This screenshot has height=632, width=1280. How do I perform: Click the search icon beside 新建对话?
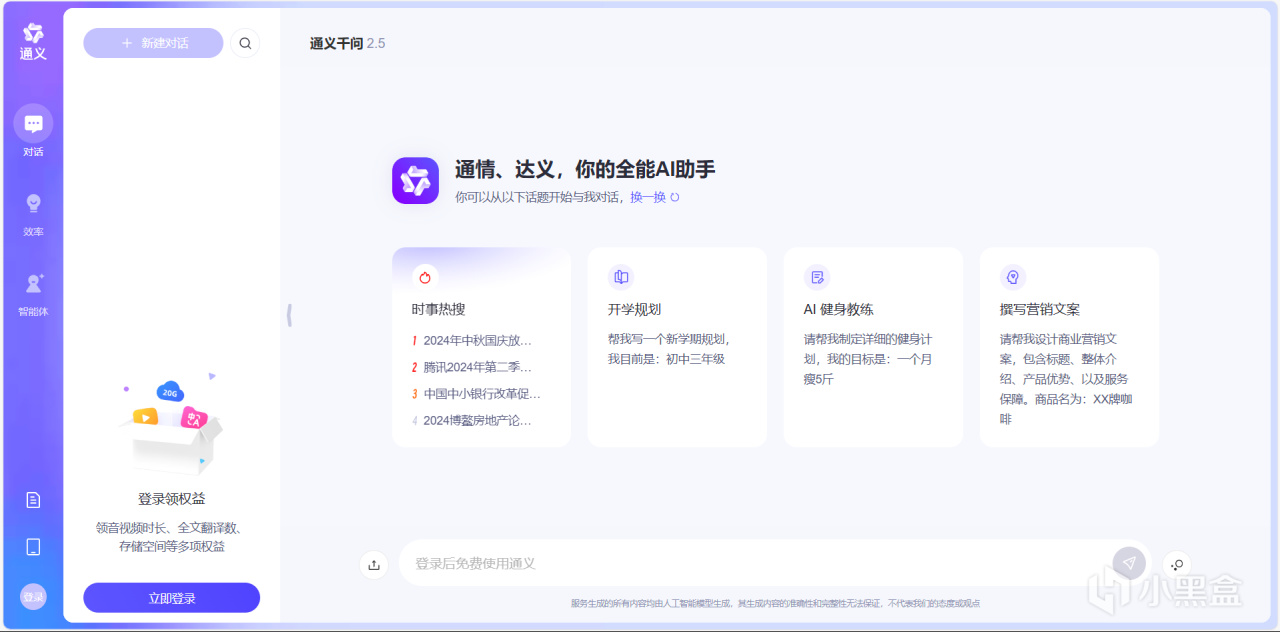coord(245,43)
